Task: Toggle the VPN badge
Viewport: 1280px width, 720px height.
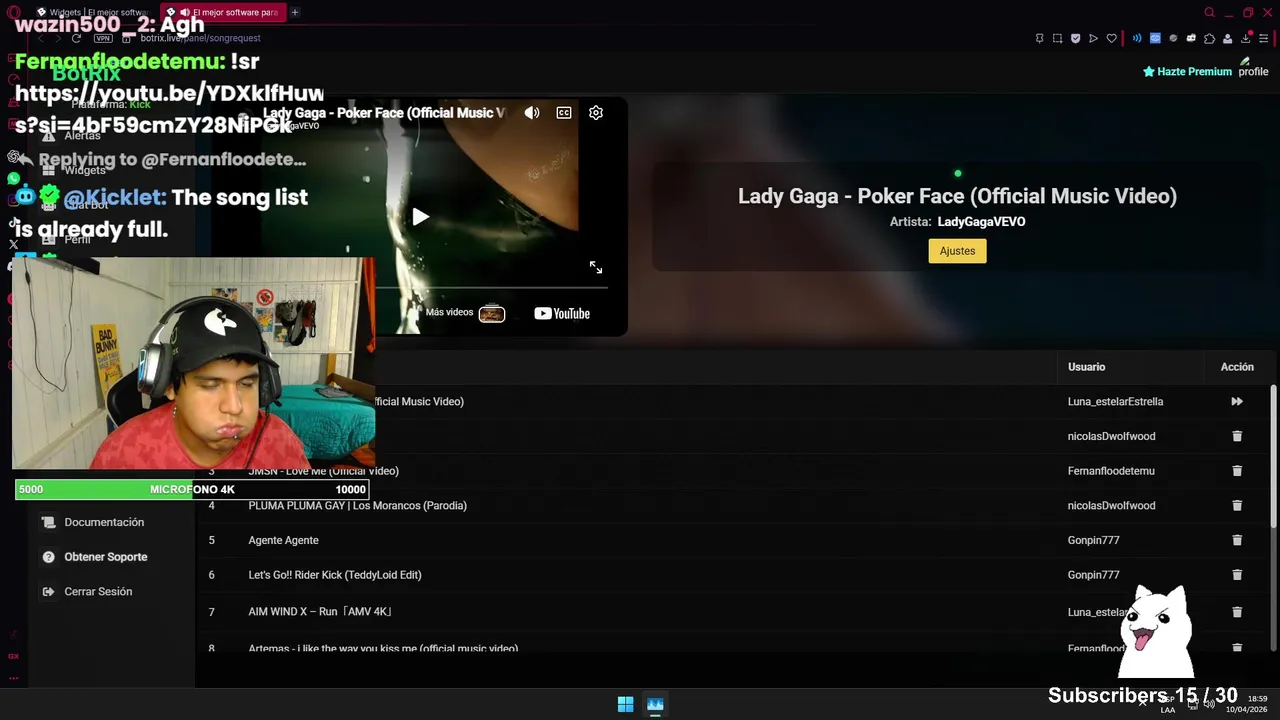Action: tap(103, 38)
